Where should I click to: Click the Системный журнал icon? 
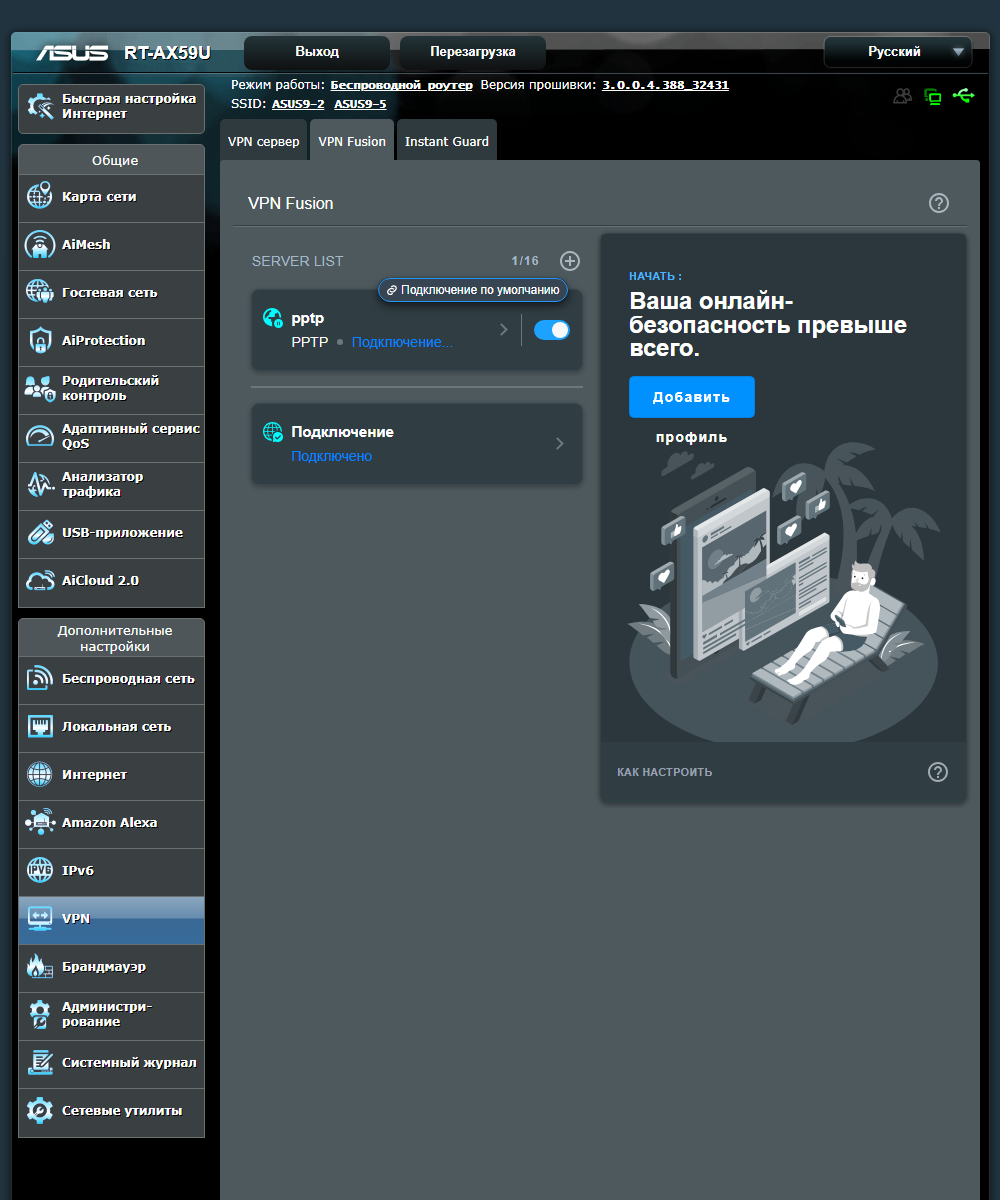[39, 1062]
